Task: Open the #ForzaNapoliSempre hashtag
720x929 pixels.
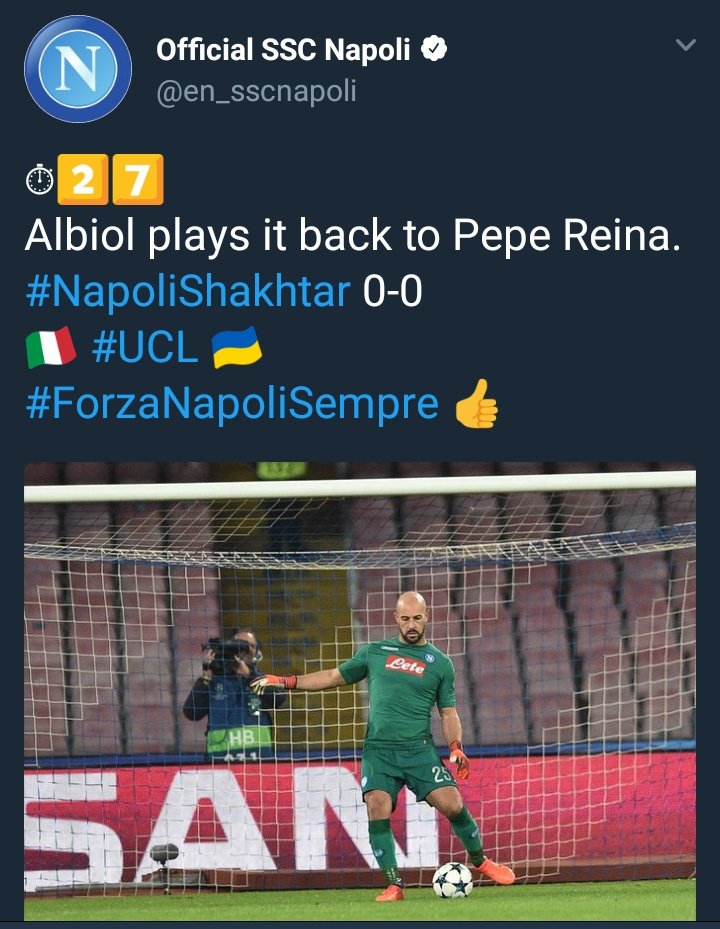Action: tap(231, 403)
